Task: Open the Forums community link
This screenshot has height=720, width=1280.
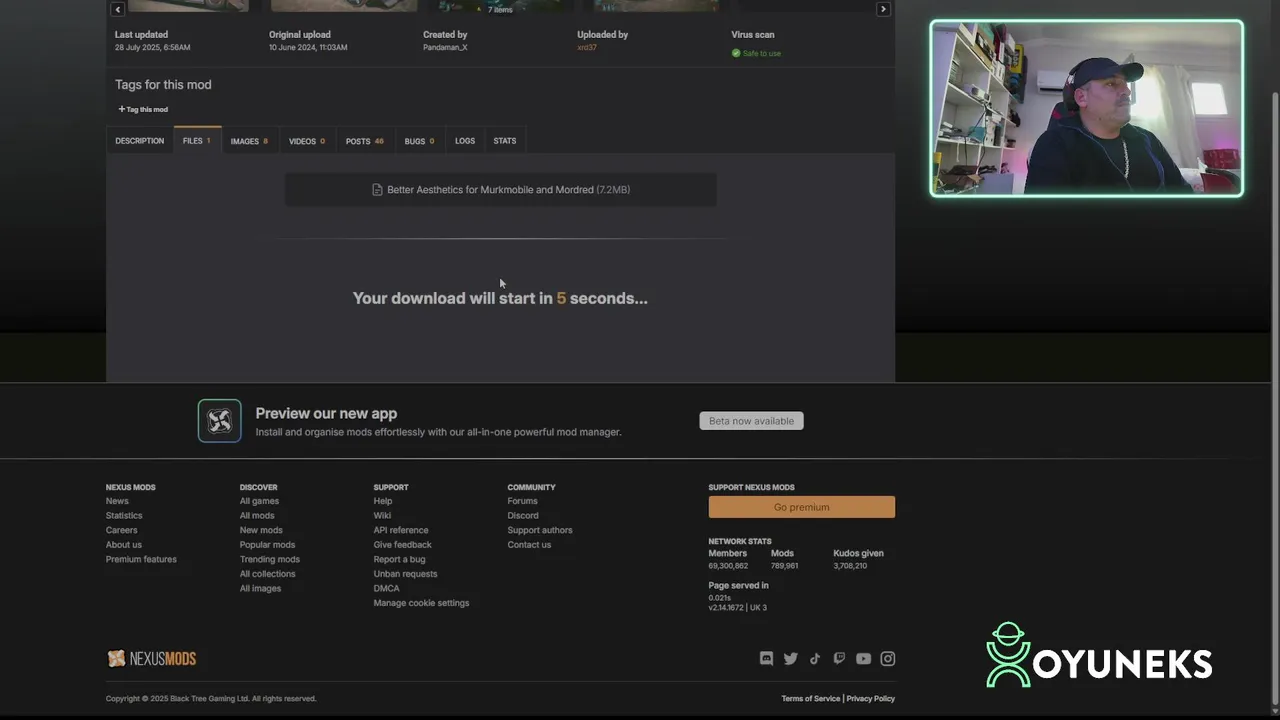Action: 522,501
